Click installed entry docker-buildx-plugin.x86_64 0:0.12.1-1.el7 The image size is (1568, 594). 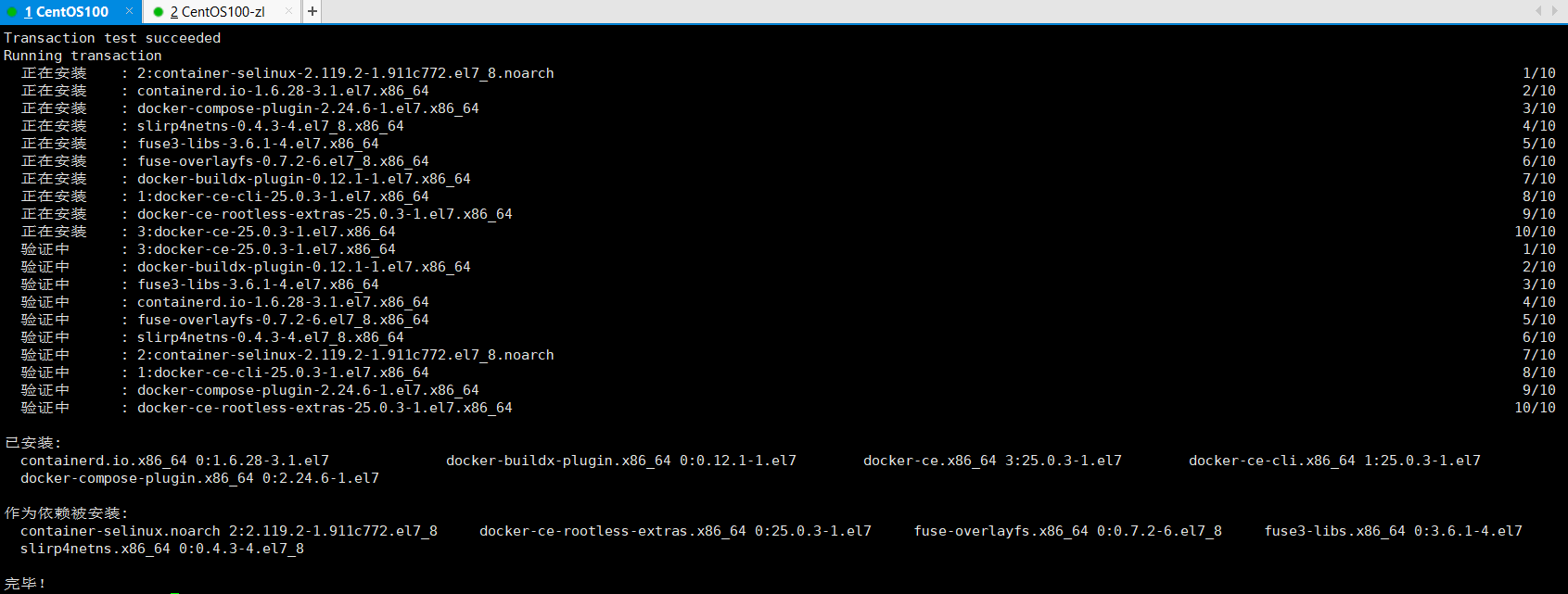click(x=621, y=461)
